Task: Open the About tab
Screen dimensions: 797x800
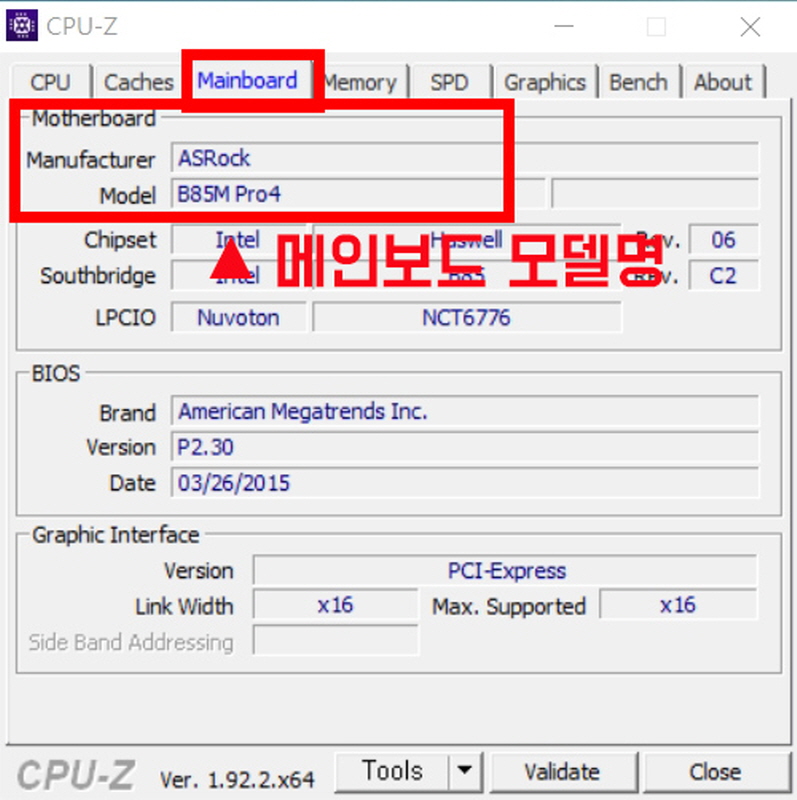Action: pos(723,82)
